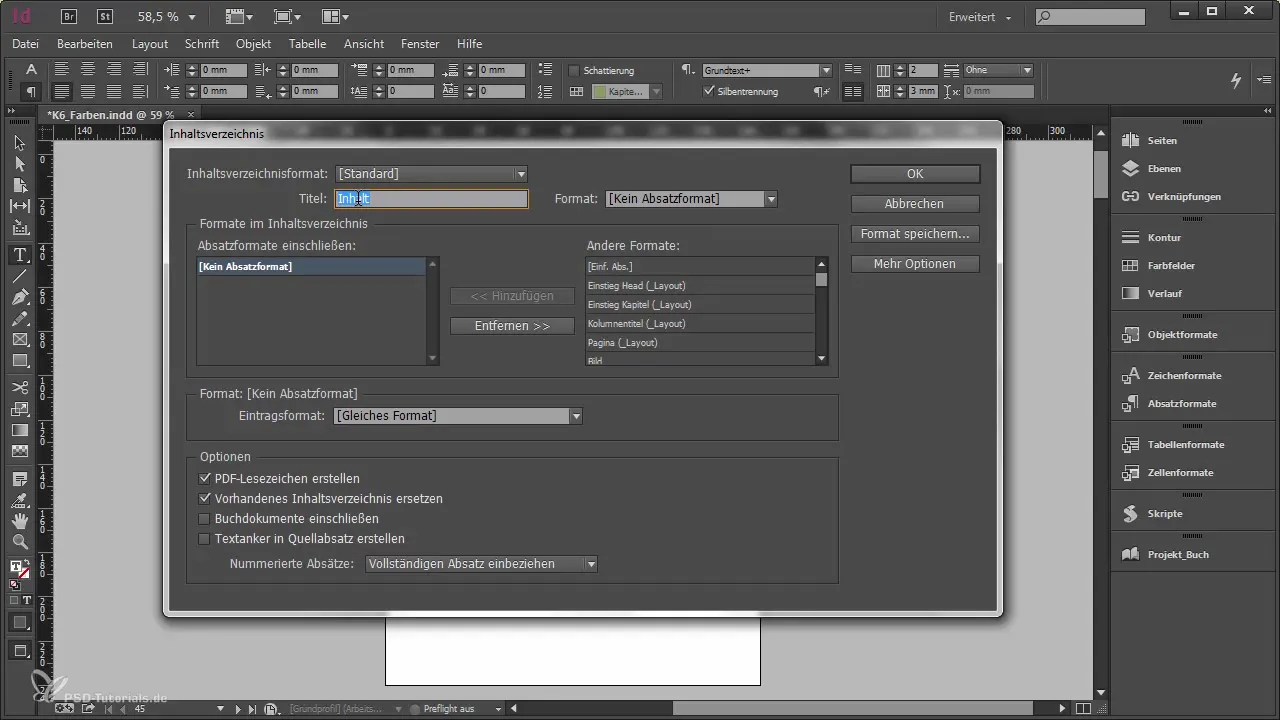The image size is (1280, 720).
Task: Select the Zoom tool magnifier
Action: 19,542
